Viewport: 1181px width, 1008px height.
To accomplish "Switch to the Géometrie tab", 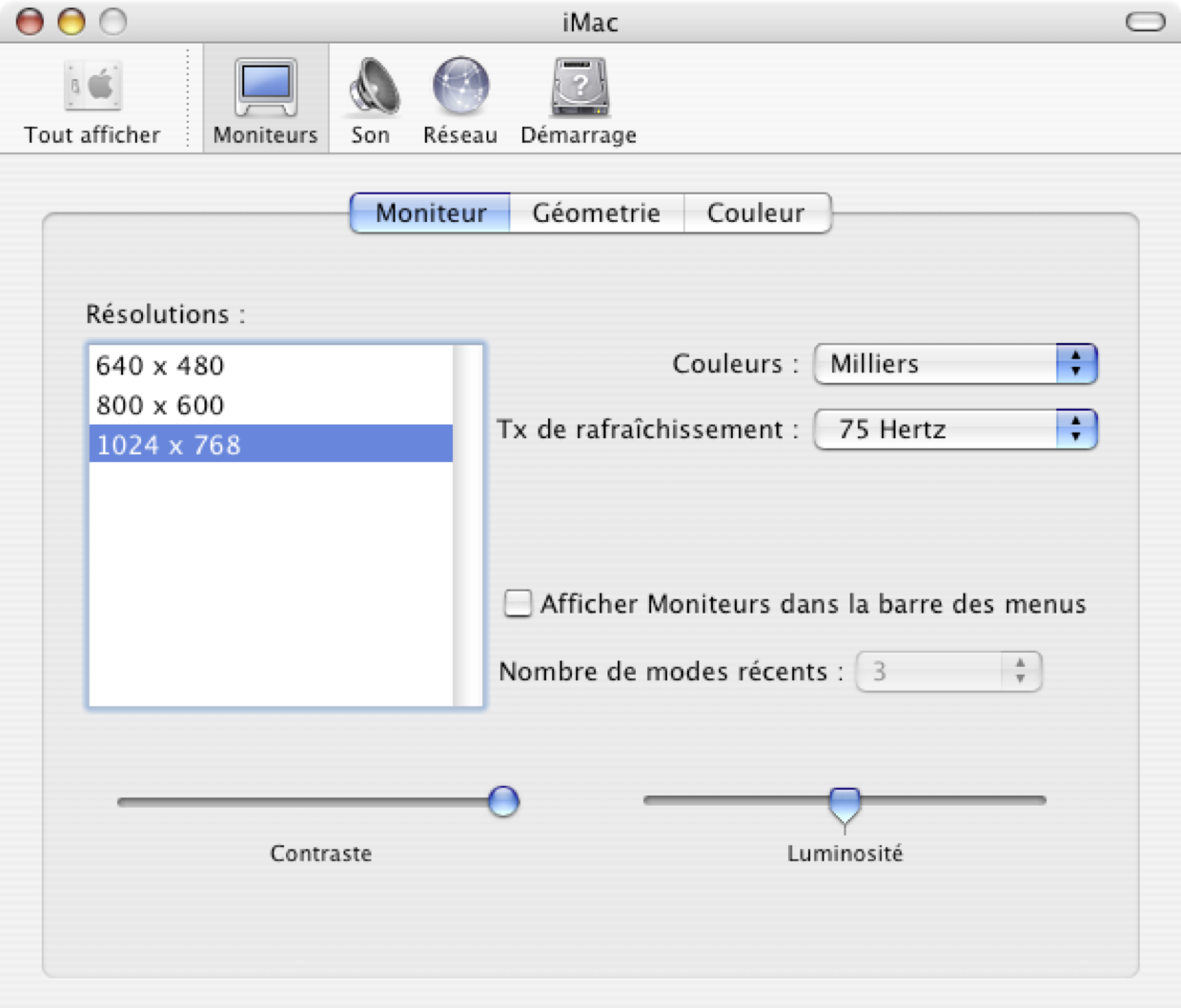I will (597, 212).
